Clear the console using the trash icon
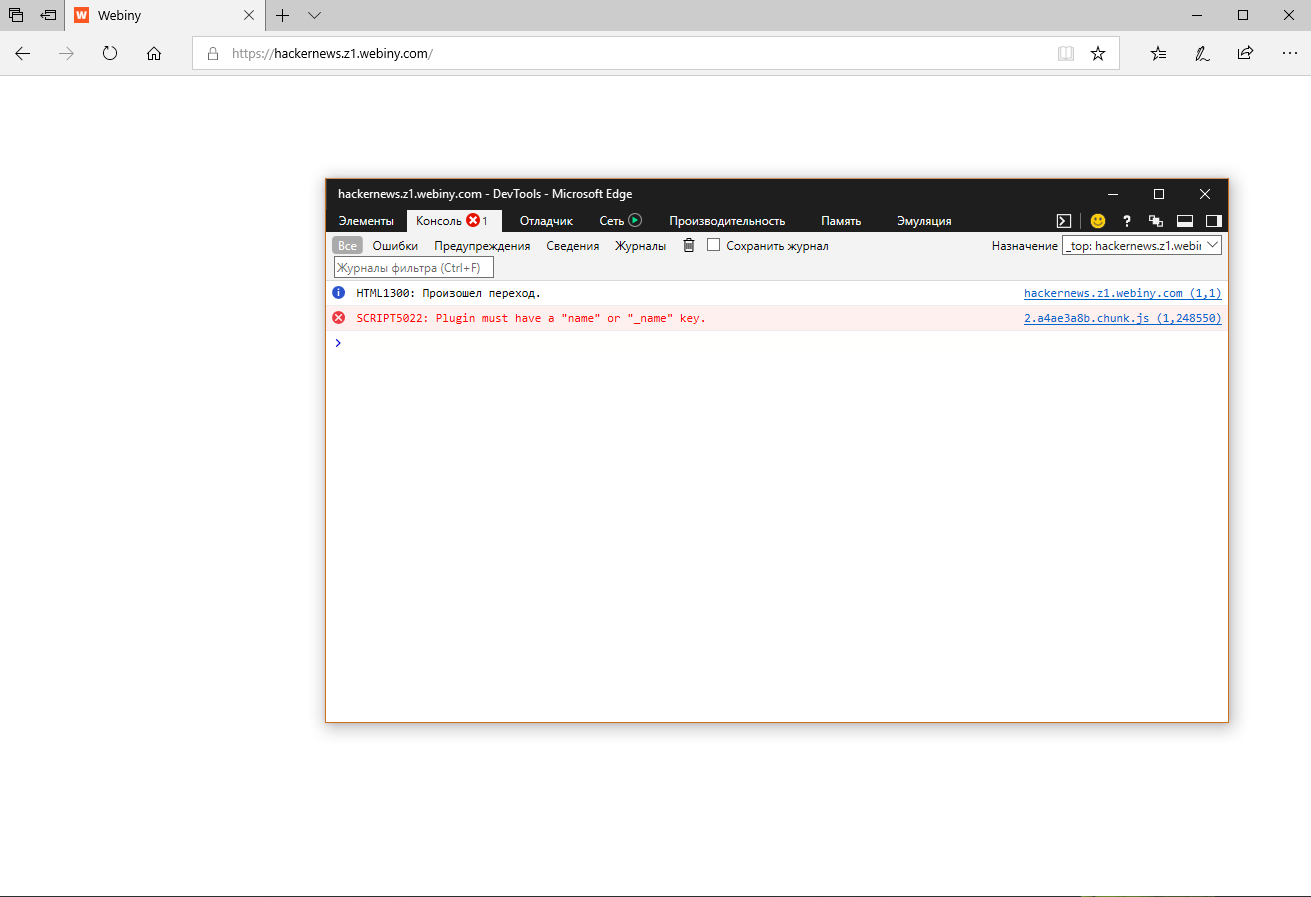The image size is (1311, 897). tap(688, 245)
